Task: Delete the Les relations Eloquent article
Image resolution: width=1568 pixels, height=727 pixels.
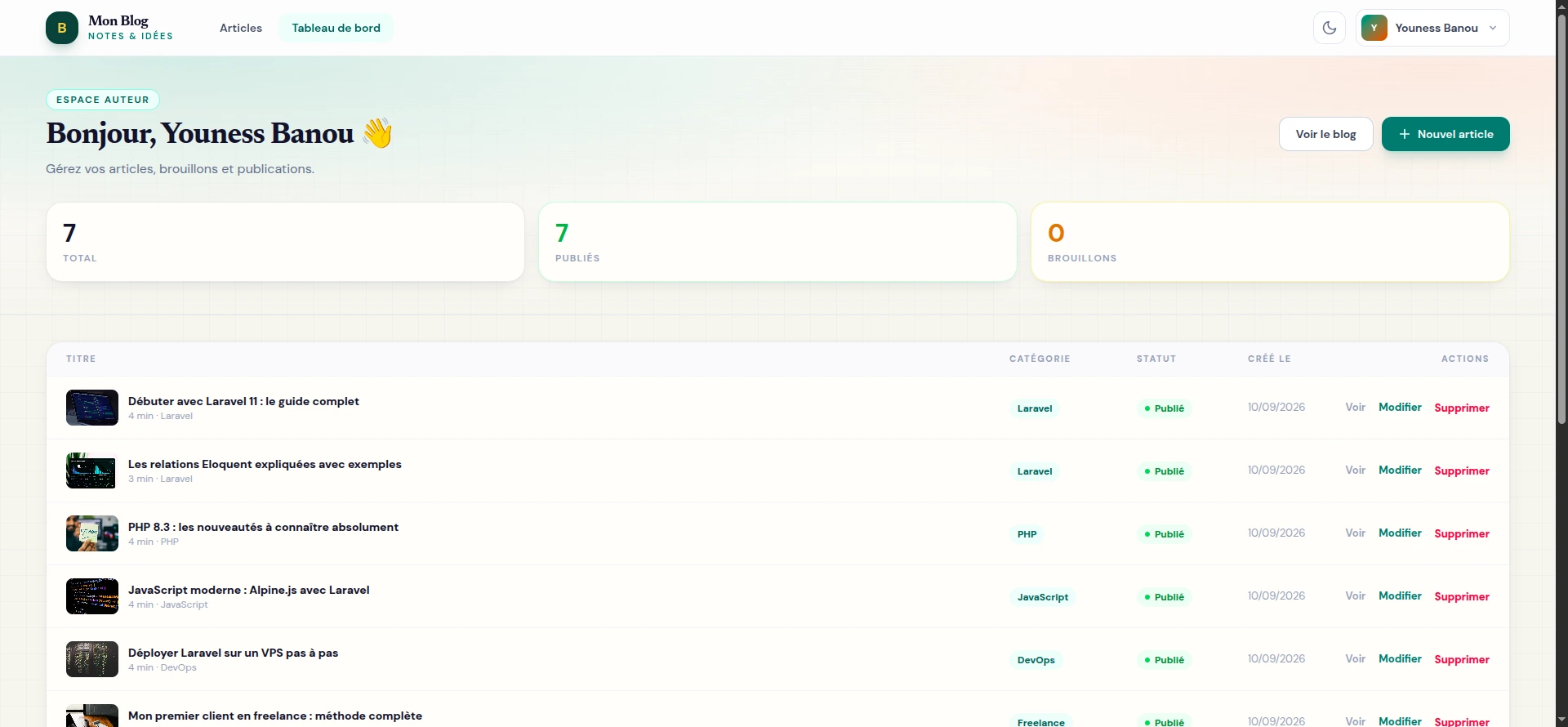Action: (x=1462, y=471)
